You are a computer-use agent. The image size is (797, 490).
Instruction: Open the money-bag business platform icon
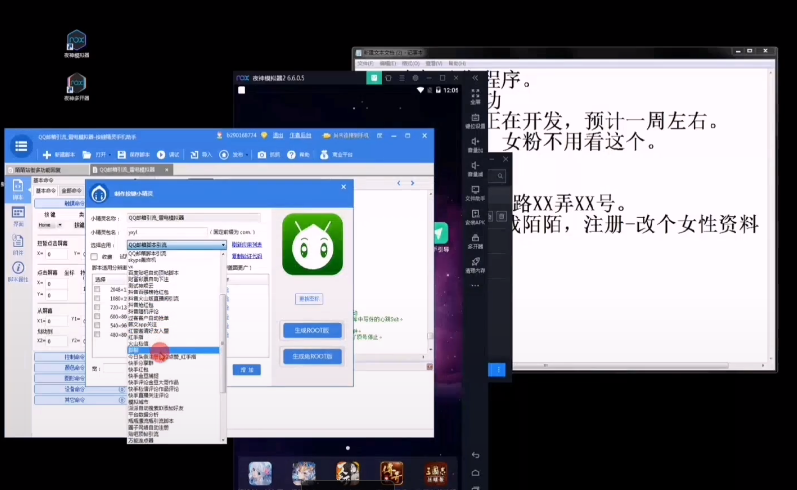[324, 155]
